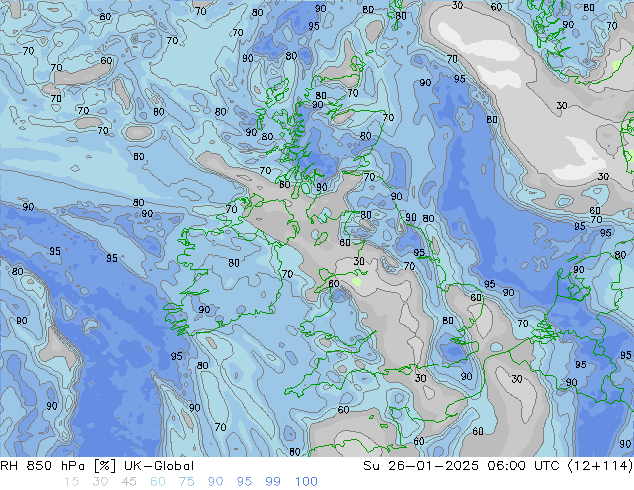Select the legend value 45
Screen dimensions: 634x490
pyautogui.click(x=129, y=482)
